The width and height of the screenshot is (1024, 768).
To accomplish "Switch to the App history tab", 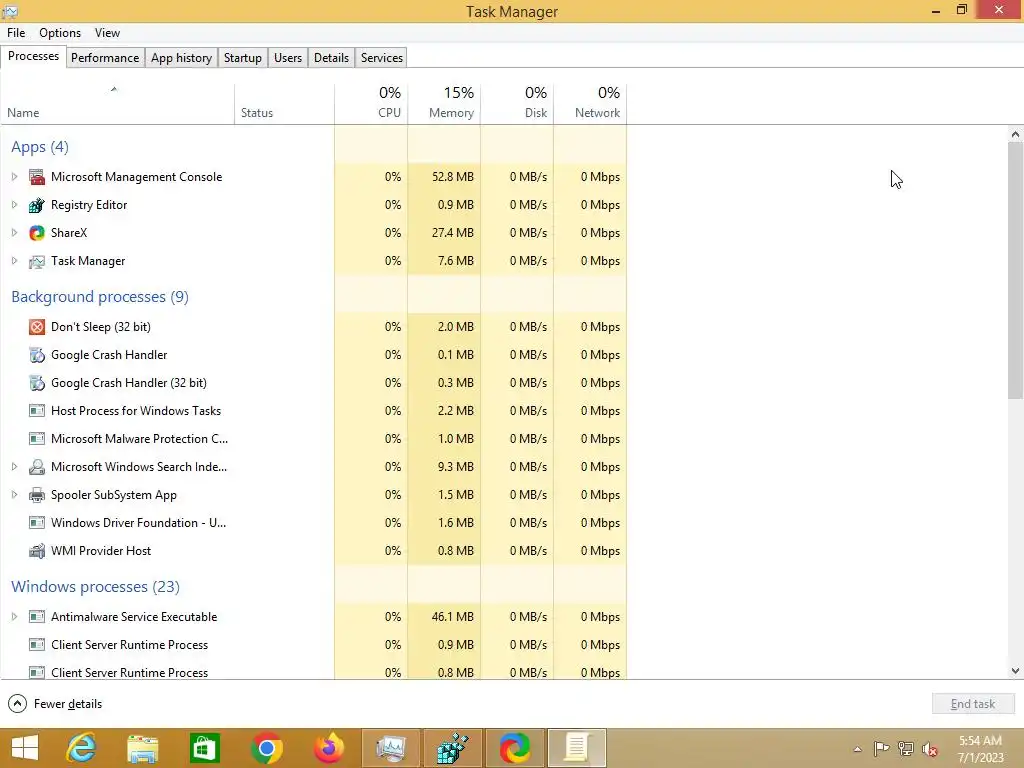I will pos(182,57).
